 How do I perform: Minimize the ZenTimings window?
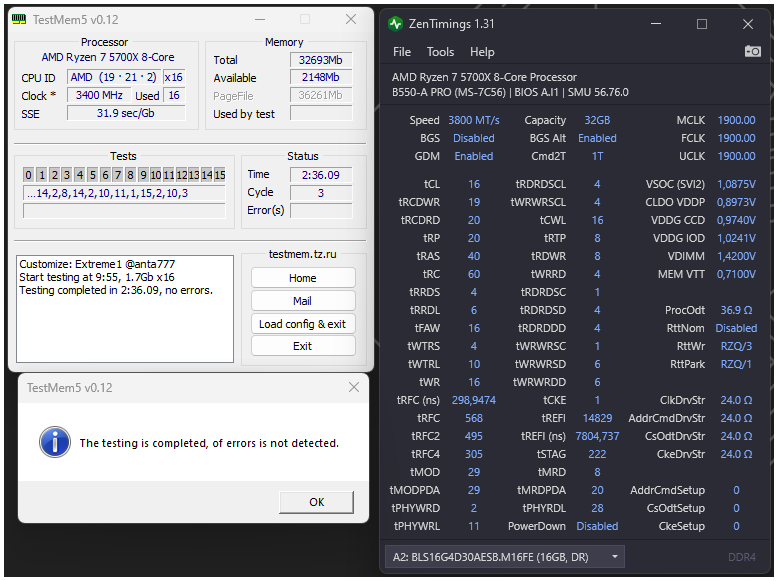pyautogui.click(x=655, y=23)
